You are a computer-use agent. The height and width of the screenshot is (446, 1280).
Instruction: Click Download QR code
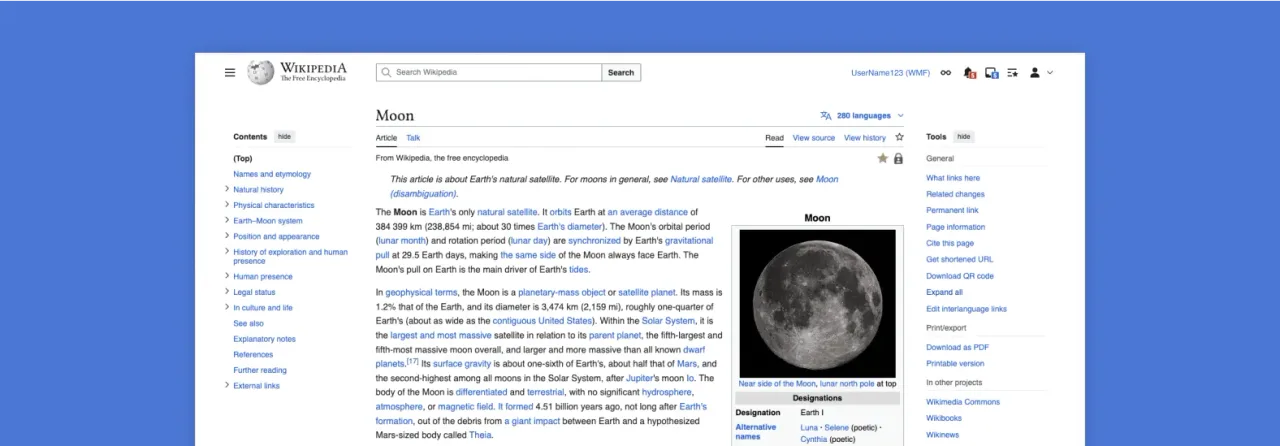[960, 276]
